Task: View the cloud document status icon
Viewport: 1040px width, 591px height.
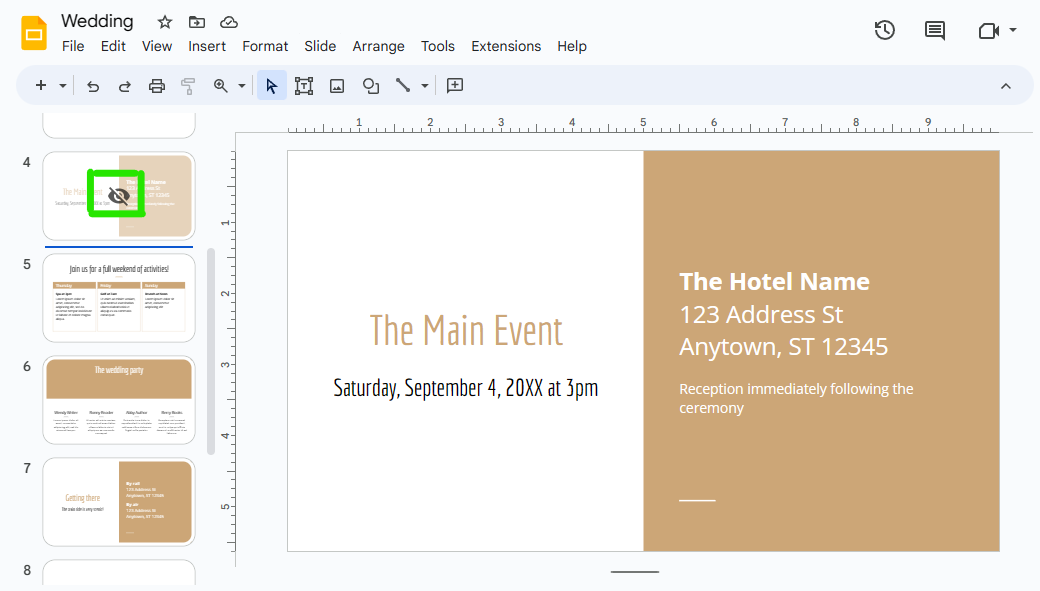Action: coord(229,22)
